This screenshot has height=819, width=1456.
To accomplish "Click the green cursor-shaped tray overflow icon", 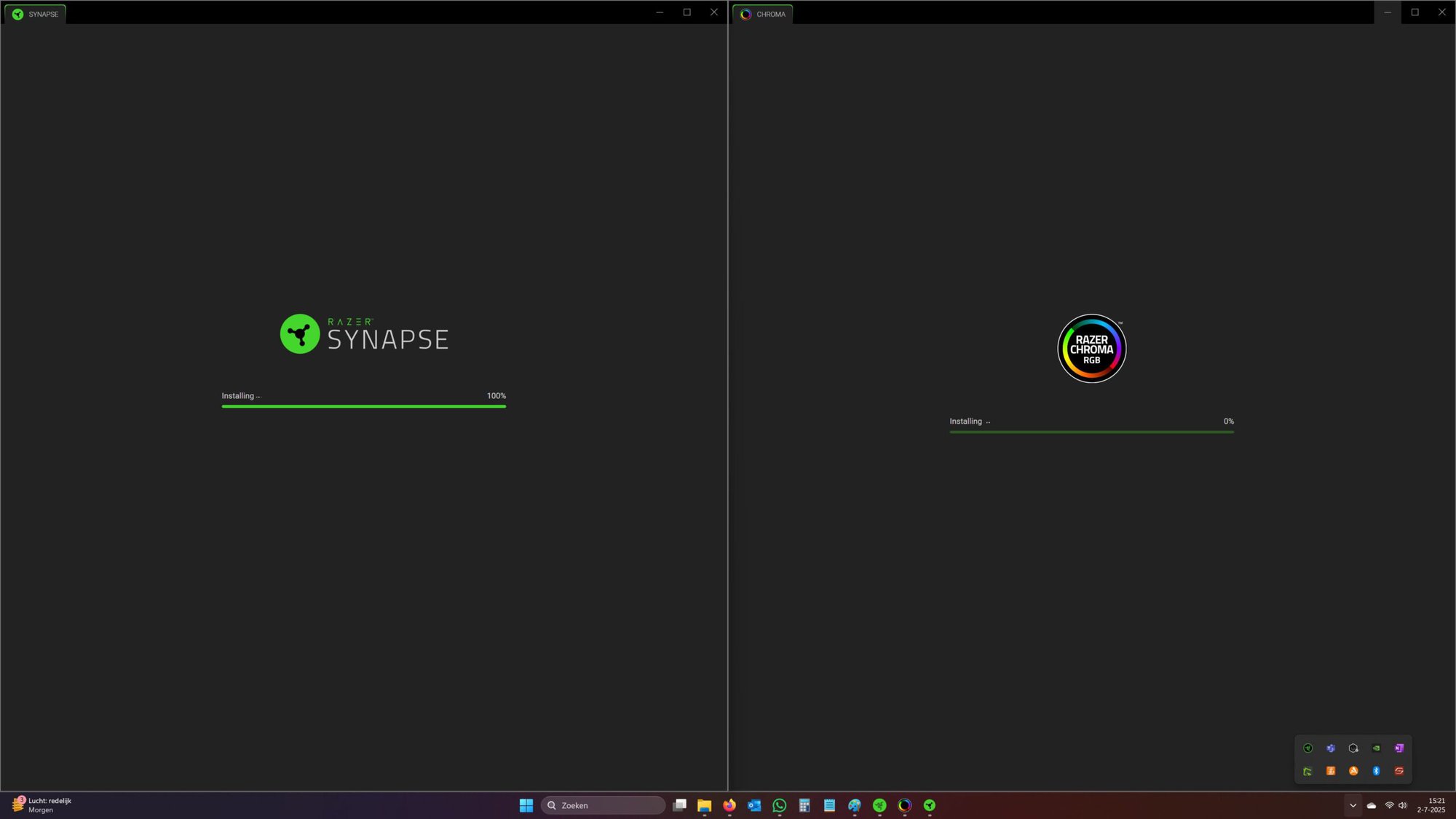I will 1308,771.
